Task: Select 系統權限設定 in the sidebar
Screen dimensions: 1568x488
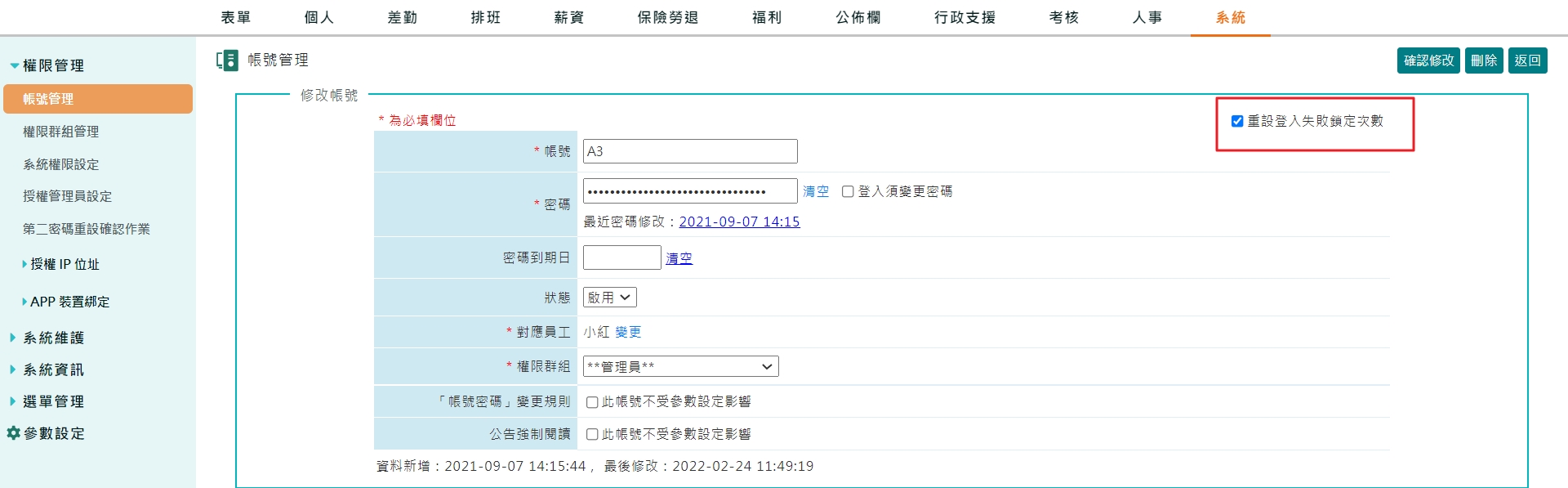Action: [61, 164]
